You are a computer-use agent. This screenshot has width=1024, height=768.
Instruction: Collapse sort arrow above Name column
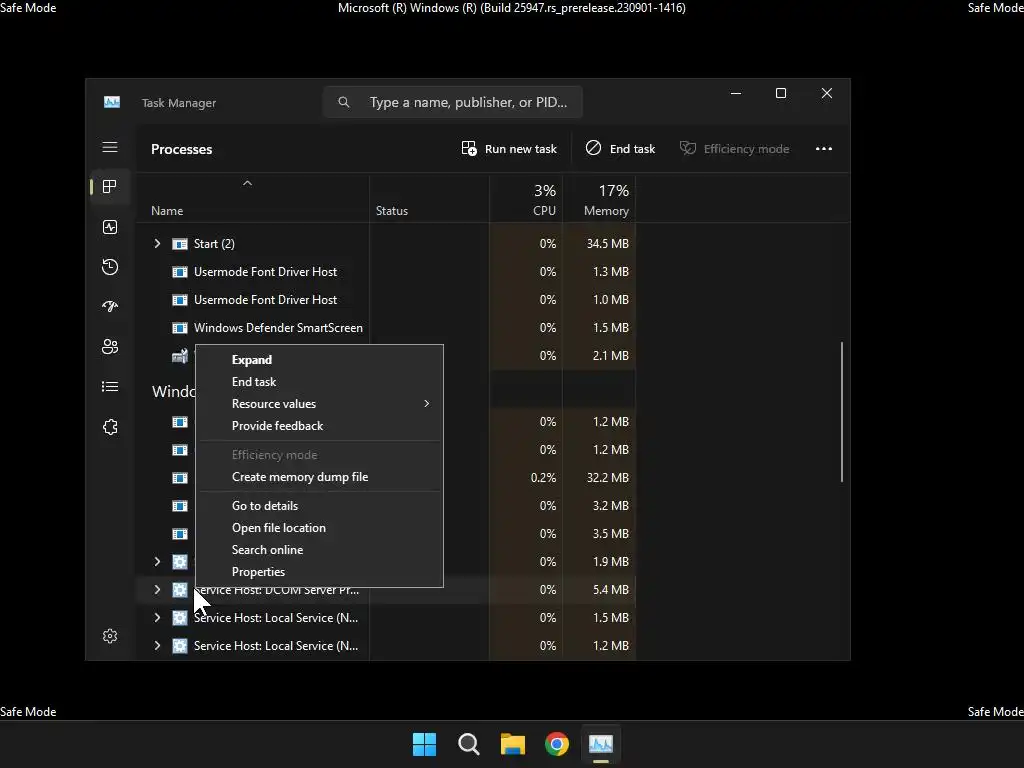(x=248, y=184)
